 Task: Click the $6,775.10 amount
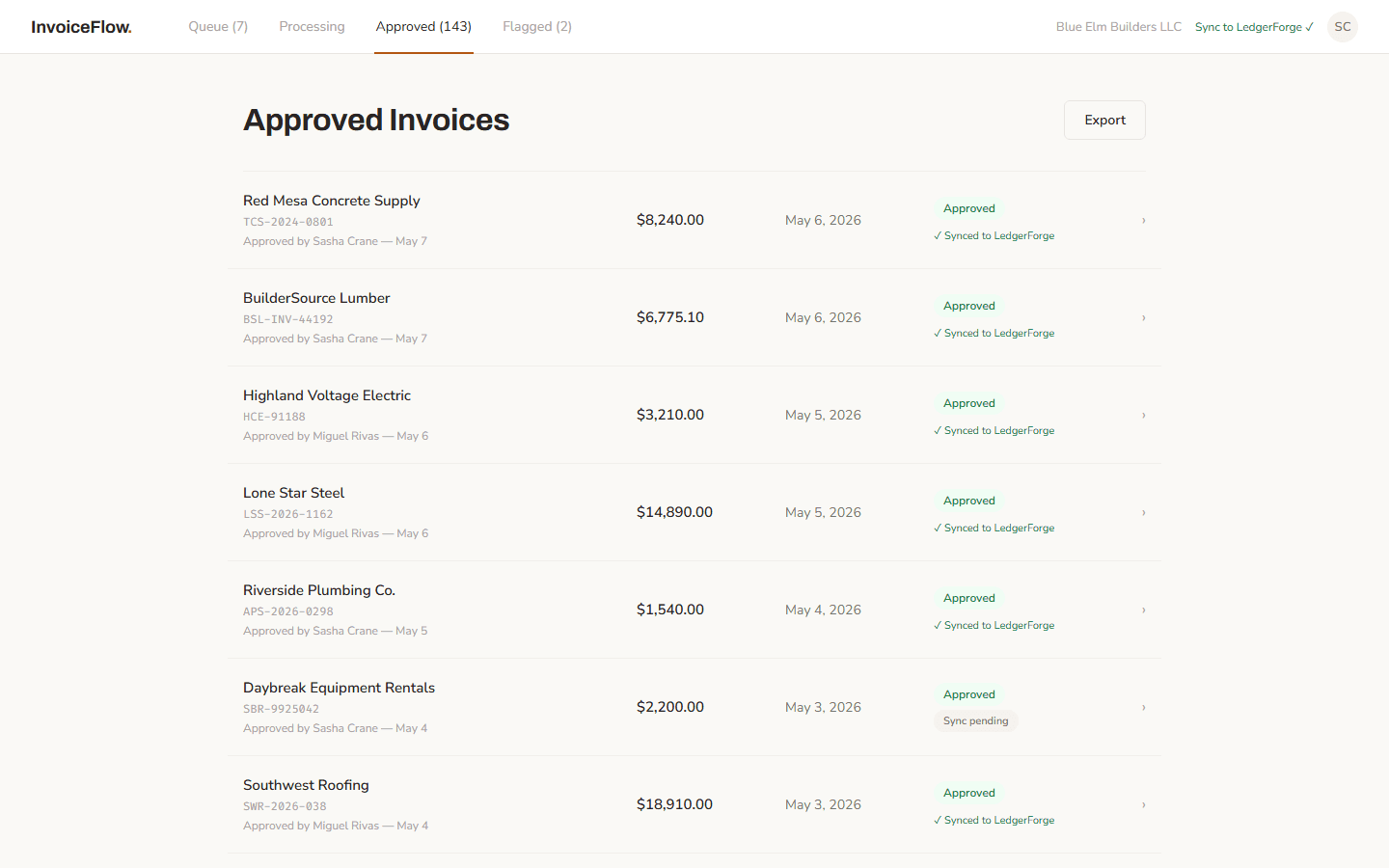pos(670,318)
